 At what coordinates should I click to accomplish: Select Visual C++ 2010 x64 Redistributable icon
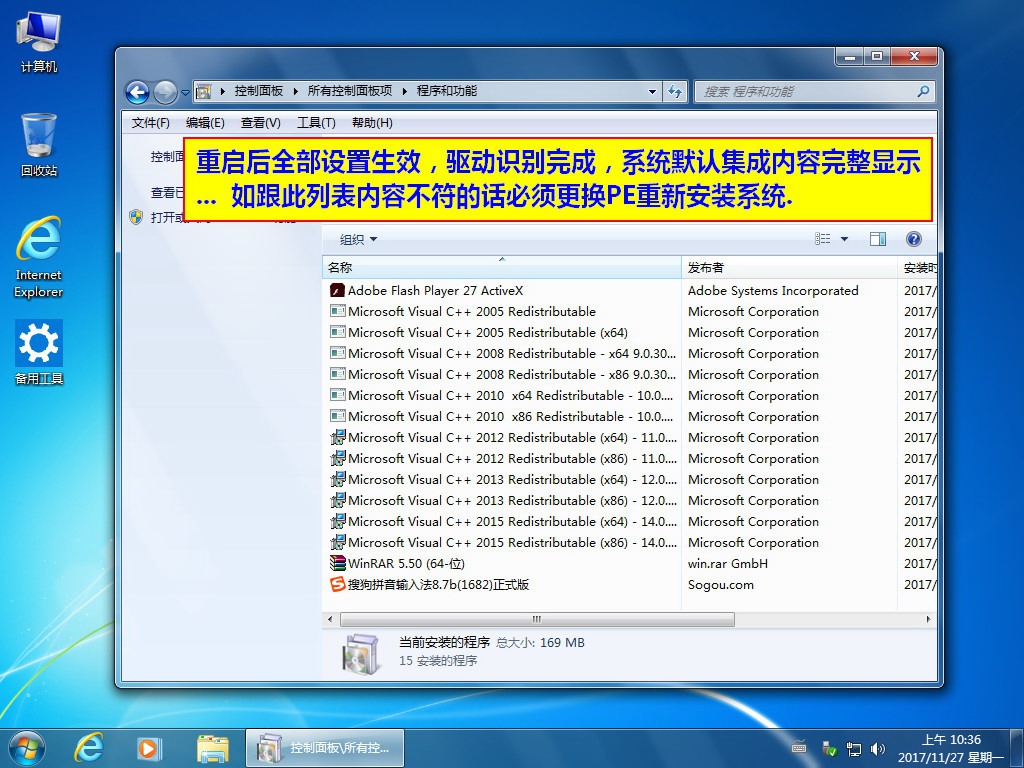[337, 395]
